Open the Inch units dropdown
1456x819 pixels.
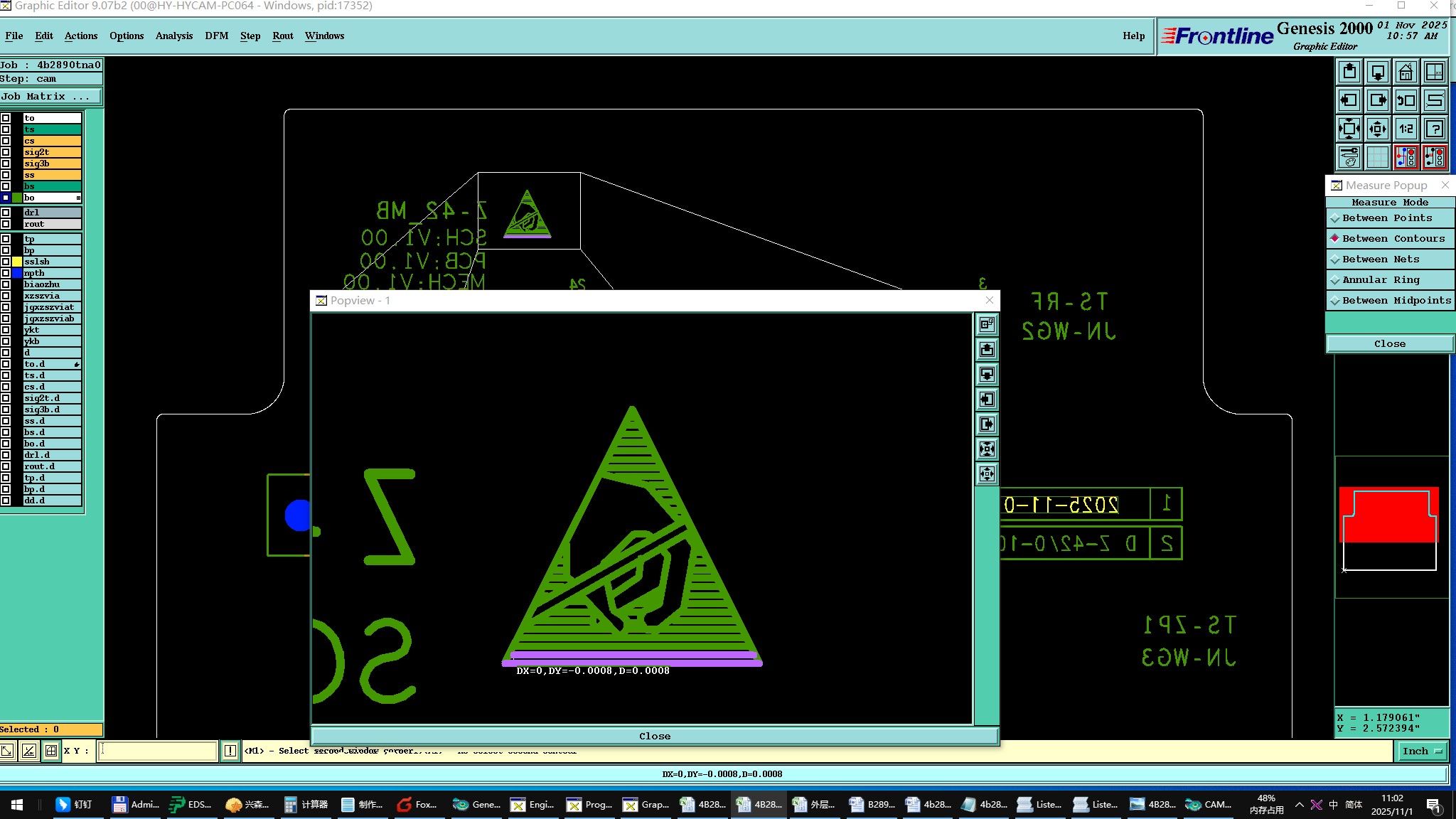[x=1423, y=751]
